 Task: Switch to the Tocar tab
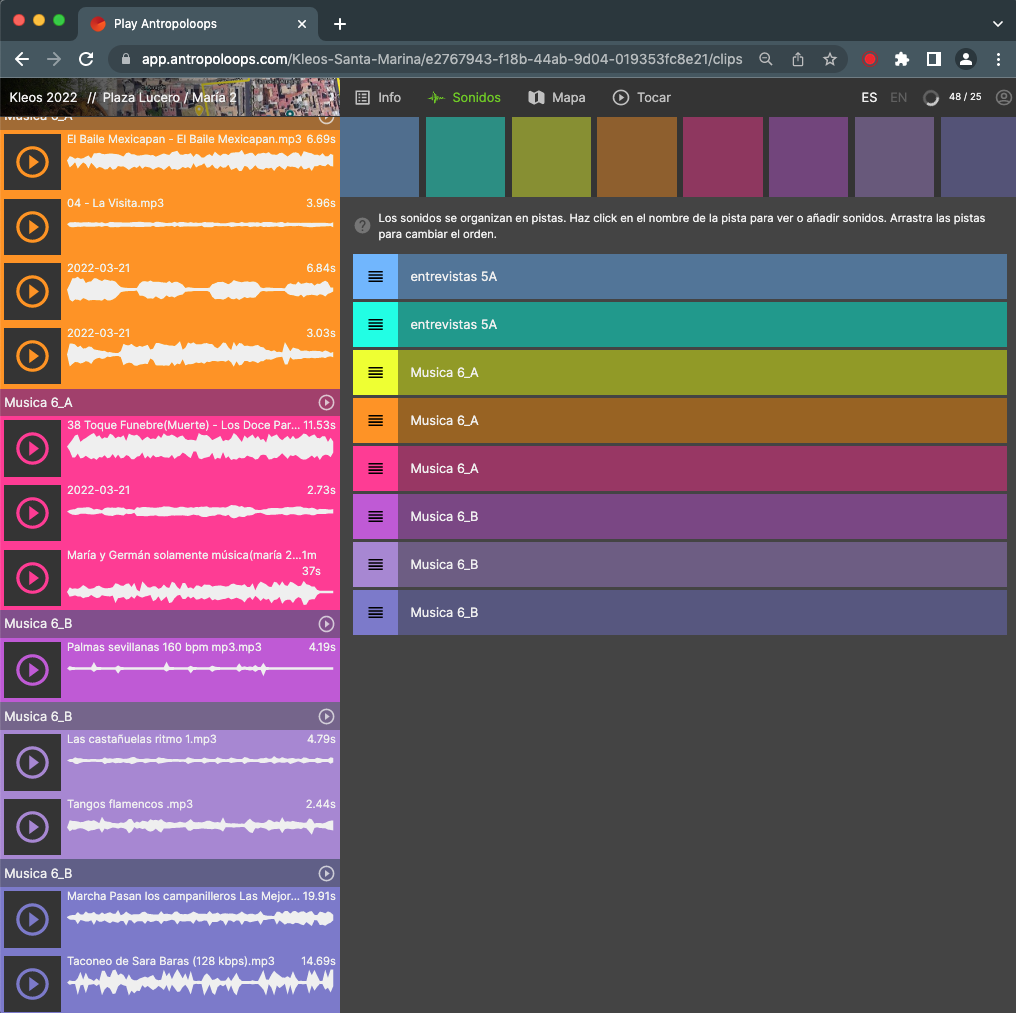[642, 98]
